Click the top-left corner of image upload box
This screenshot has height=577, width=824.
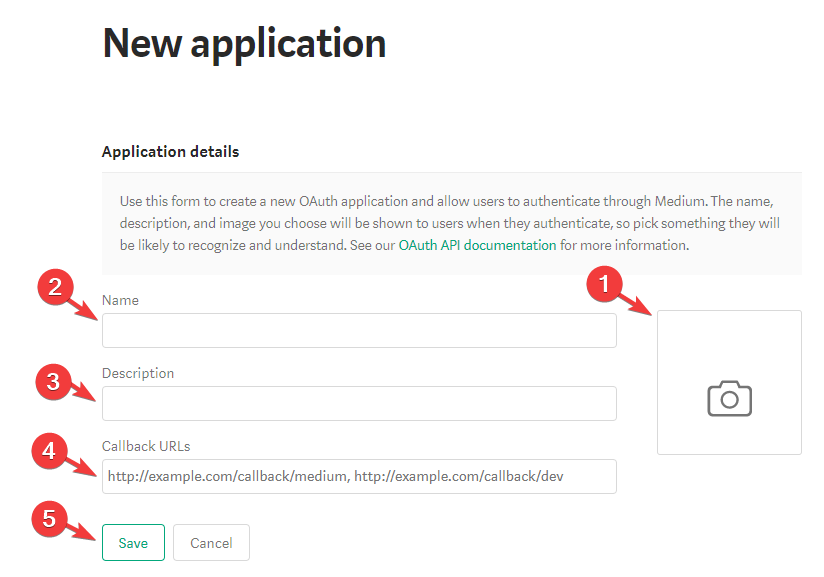pyautogui.click(x=658, y=311)
